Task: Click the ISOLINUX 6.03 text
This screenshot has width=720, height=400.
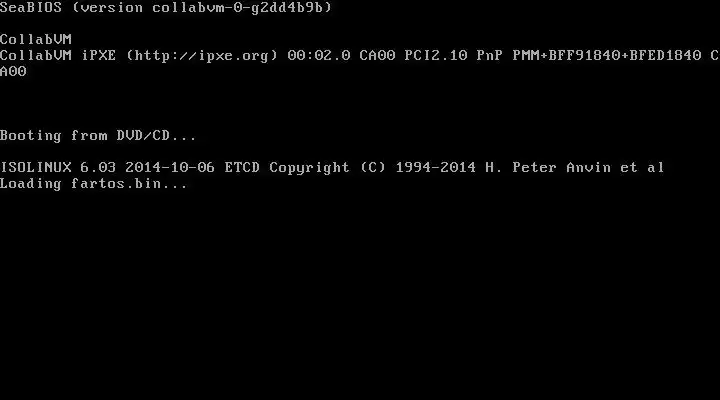Action: click(58, 168)
